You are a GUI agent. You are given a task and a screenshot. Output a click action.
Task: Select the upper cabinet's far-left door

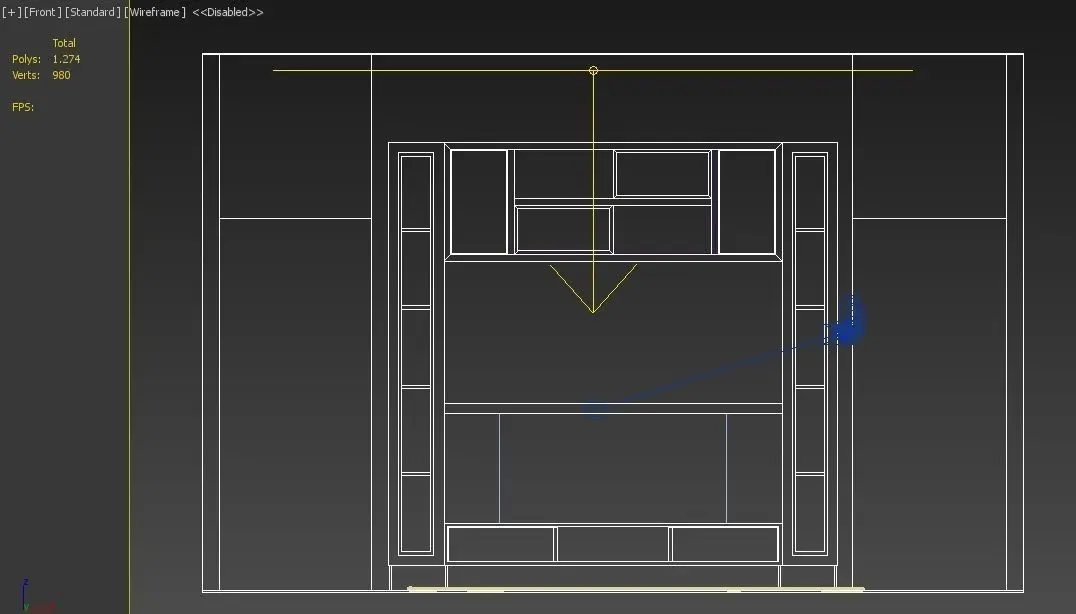click(x=479, y=202)
